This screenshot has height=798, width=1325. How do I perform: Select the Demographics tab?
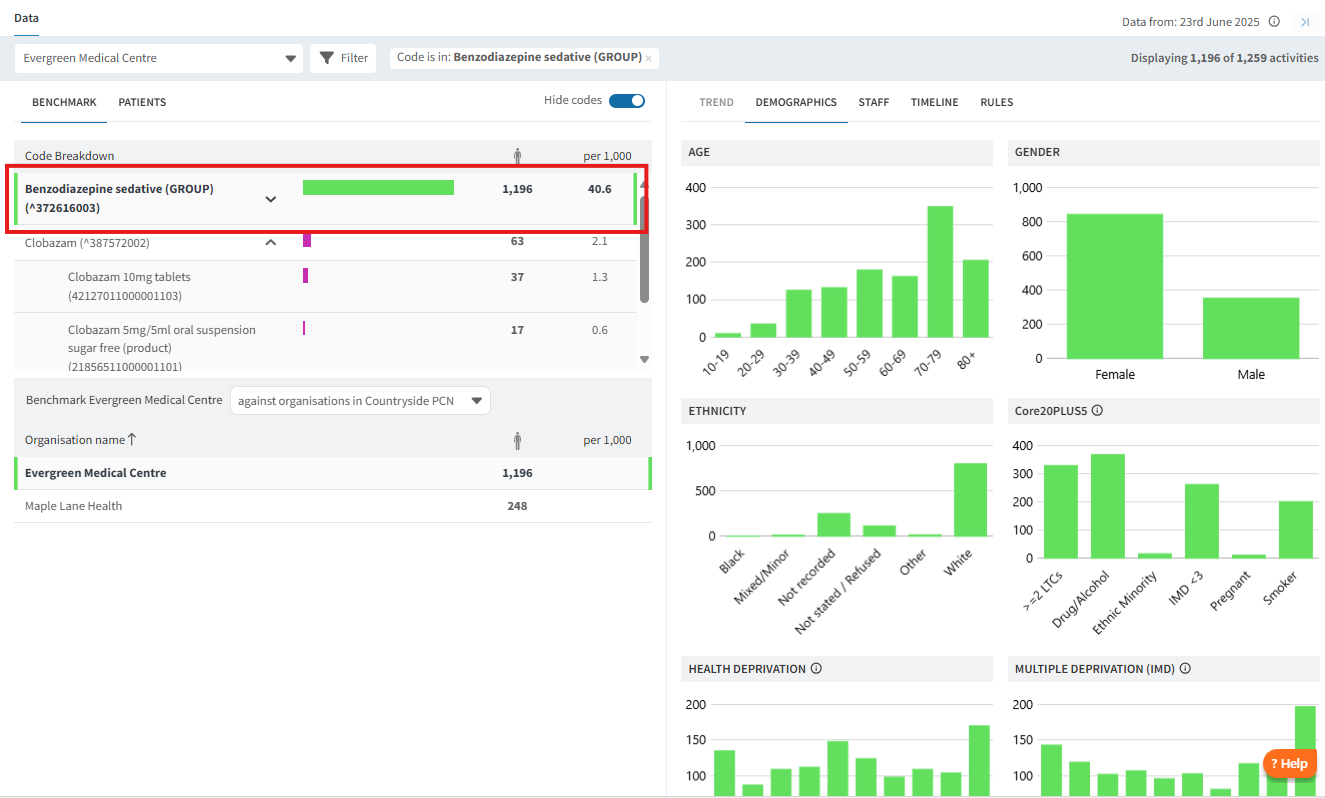pyautogui.click(x=796, y=102)
